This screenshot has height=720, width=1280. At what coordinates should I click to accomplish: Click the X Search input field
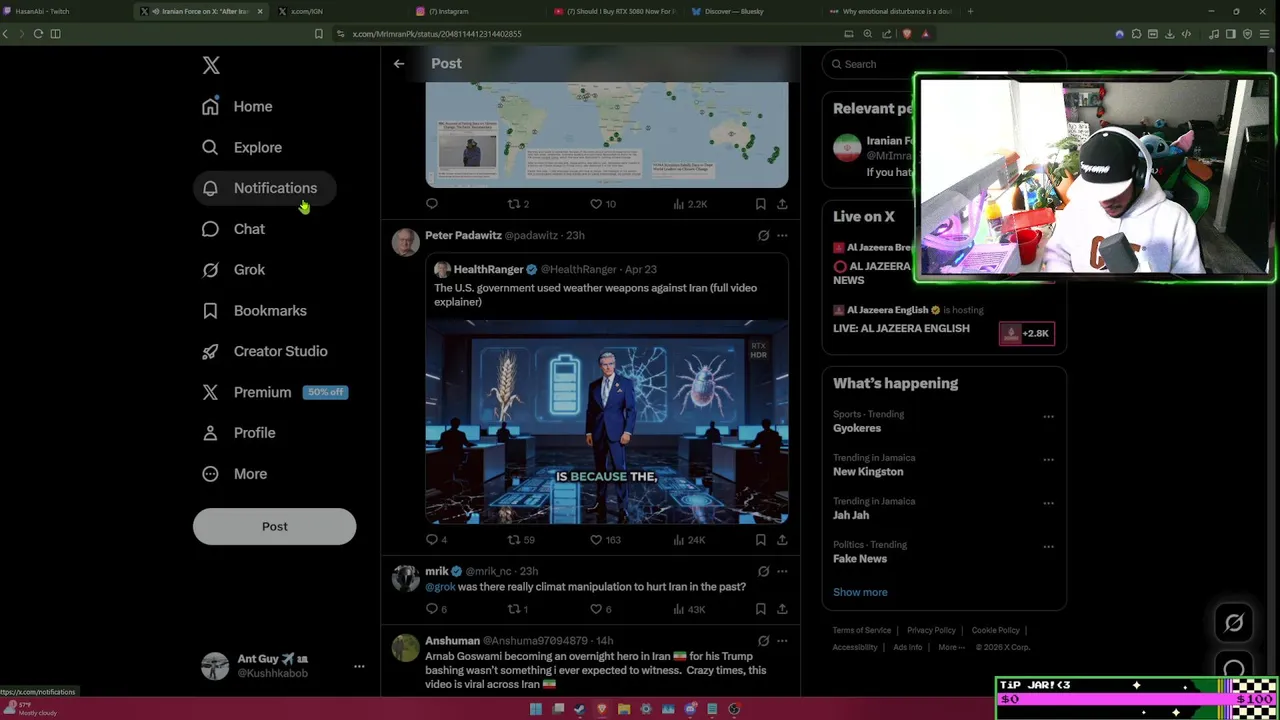pos(944,64)
